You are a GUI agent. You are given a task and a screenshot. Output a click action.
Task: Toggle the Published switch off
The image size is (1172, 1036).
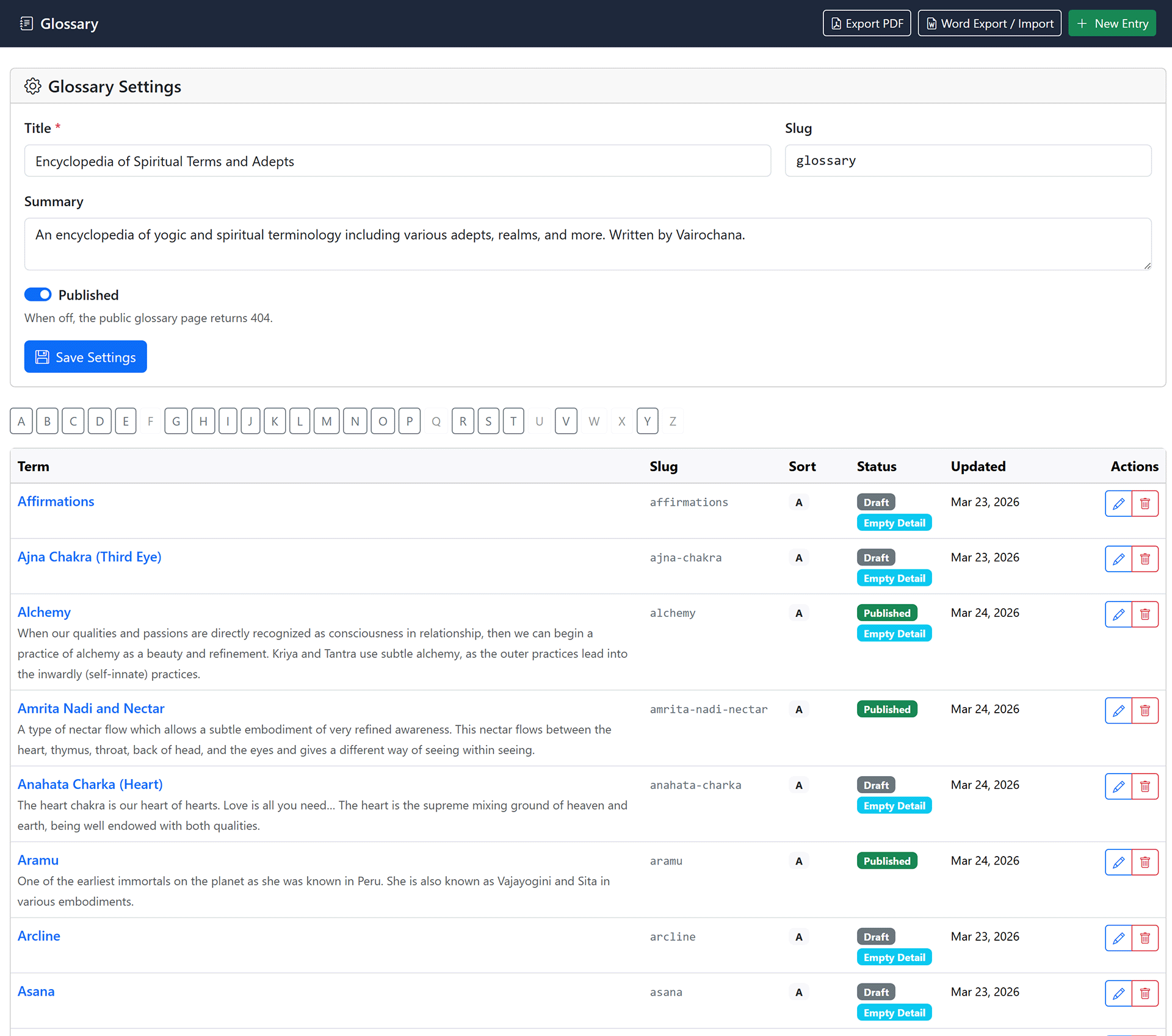(38, 295)
